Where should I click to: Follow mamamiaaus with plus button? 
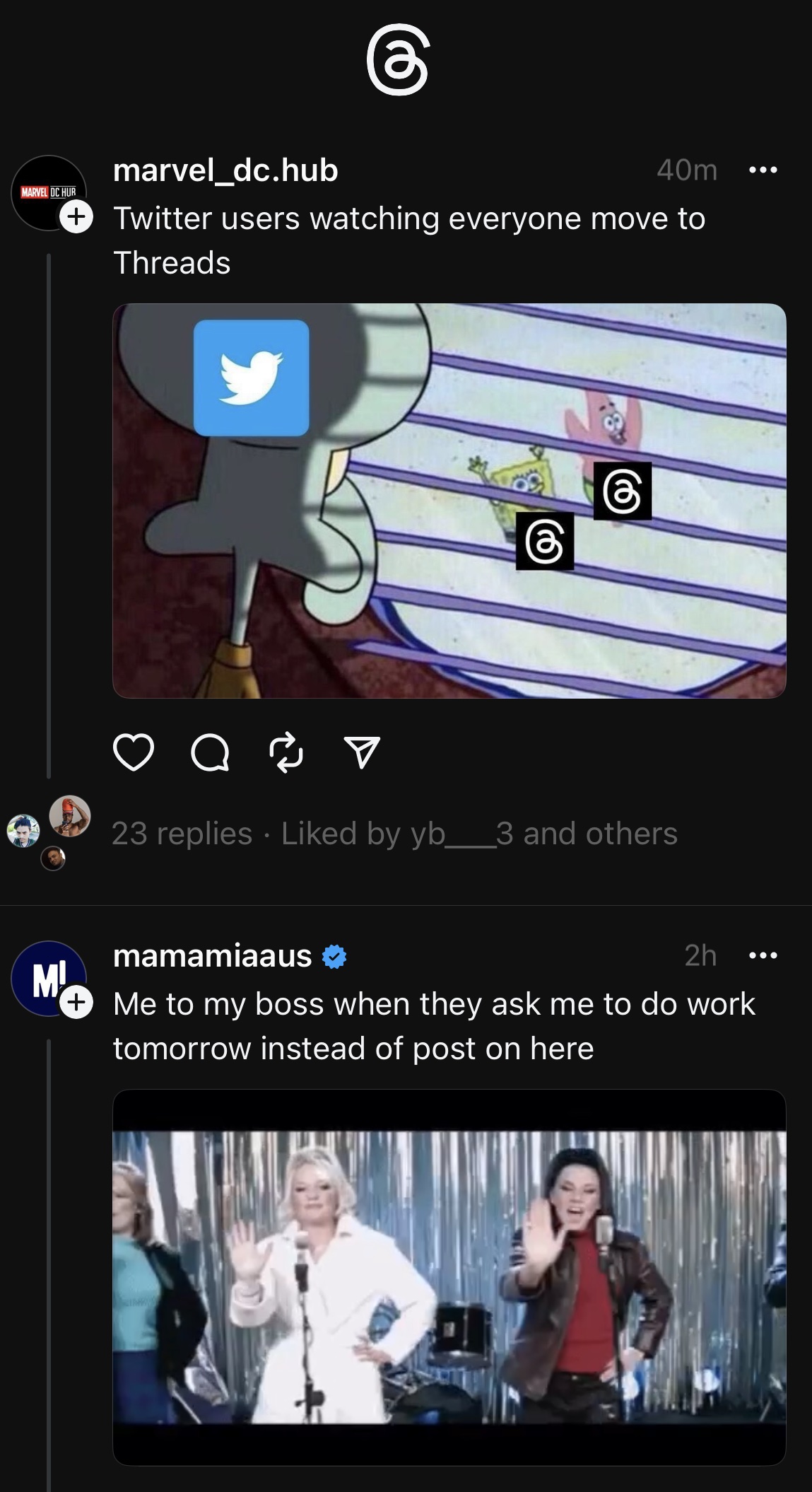click(76, 1002)
